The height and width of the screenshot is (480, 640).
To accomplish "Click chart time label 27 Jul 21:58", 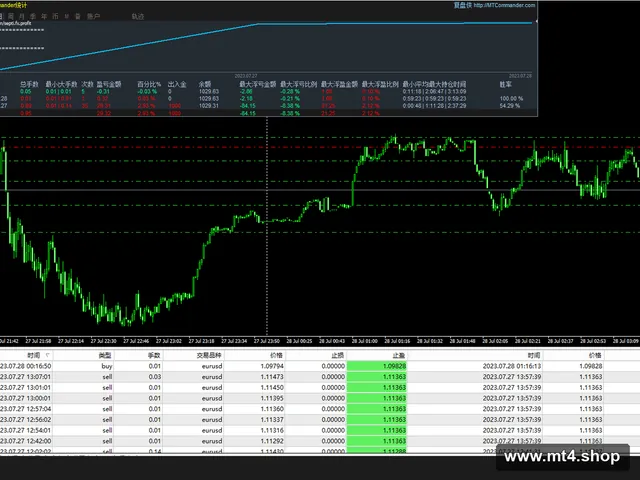I will point(38,341).
